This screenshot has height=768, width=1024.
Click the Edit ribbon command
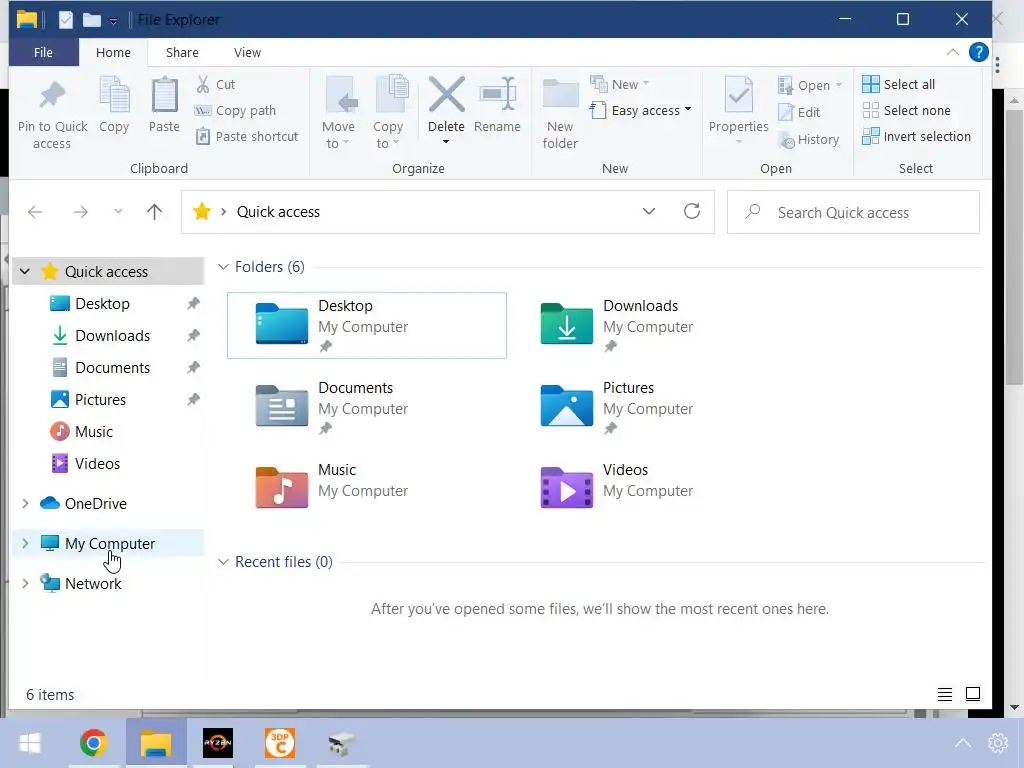(x=799, y=112)
